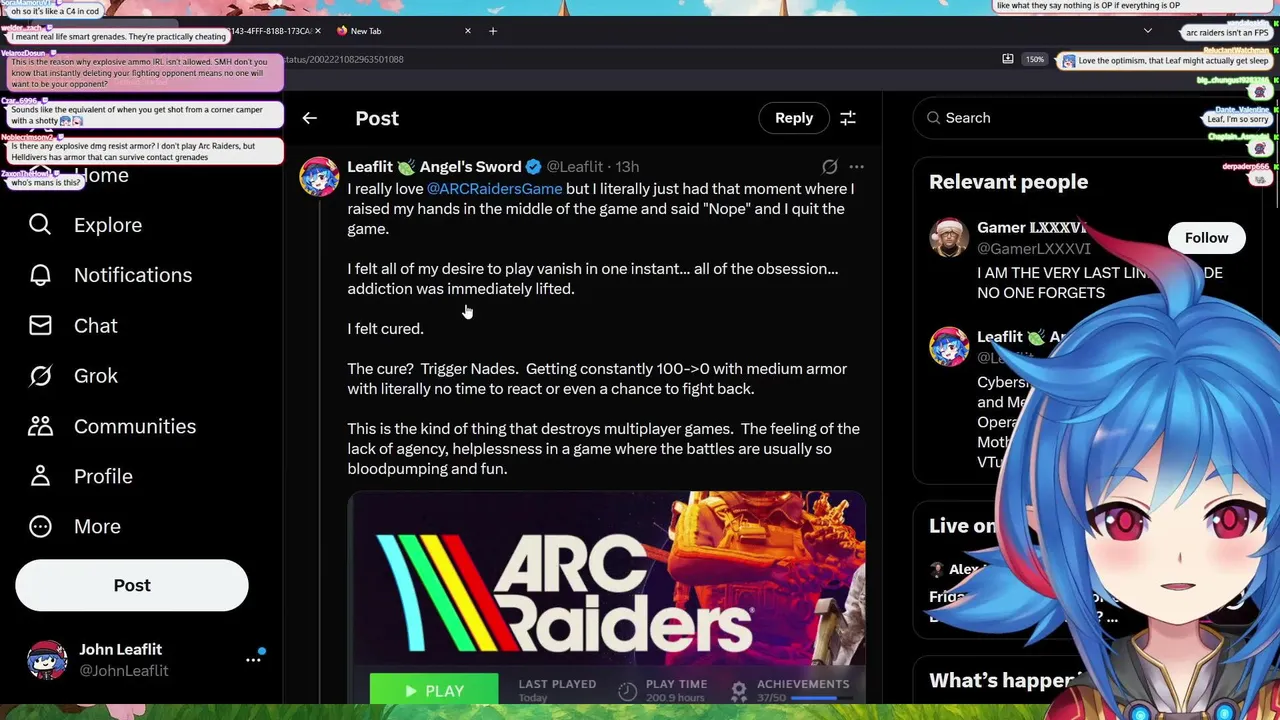Screen dimensions: 1280x720
Task: Click the 13h post timestamp
Action: coord(627,167)
